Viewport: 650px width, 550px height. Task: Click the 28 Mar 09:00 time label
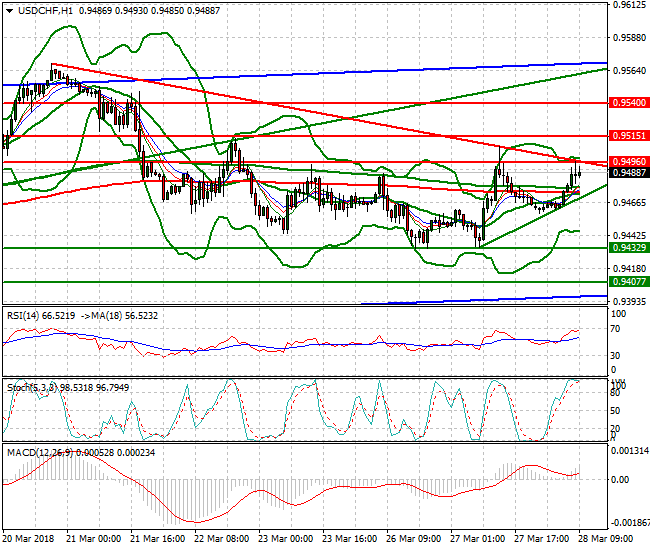click(x=606, y=539)
